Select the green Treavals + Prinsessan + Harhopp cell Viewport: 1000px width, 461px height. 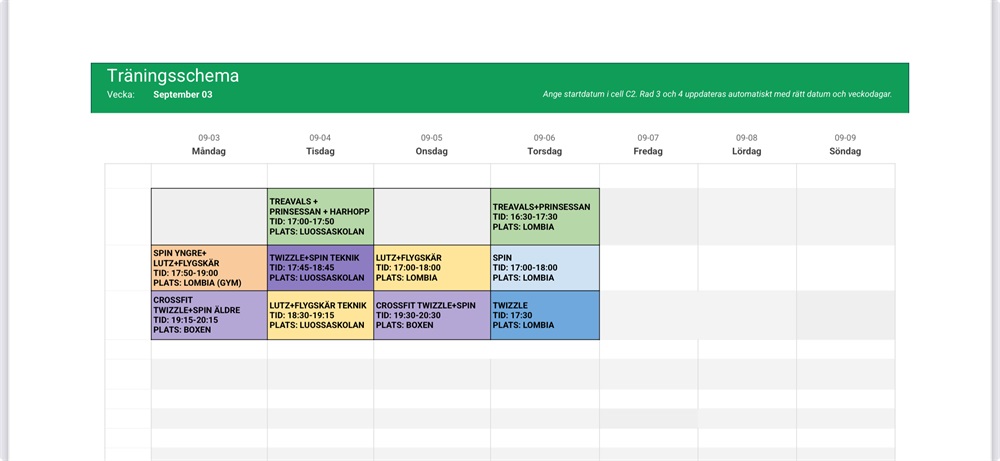pos(320,217)
